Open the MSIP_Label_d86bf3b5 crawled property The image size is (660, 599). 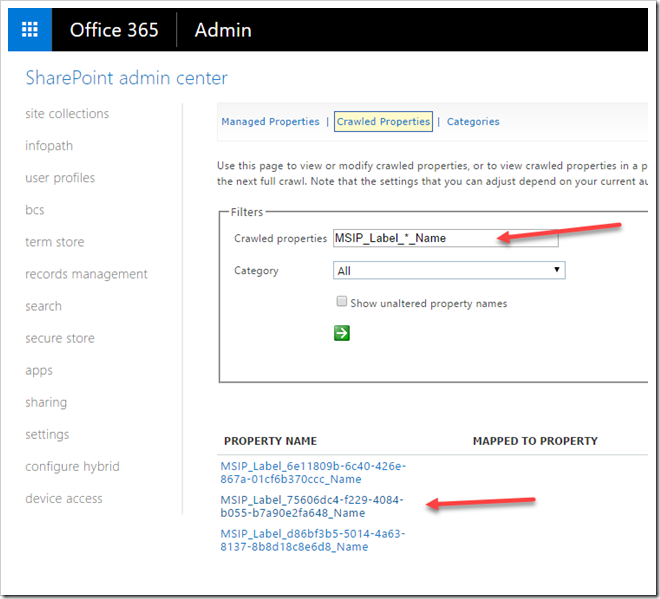(313, 540)
